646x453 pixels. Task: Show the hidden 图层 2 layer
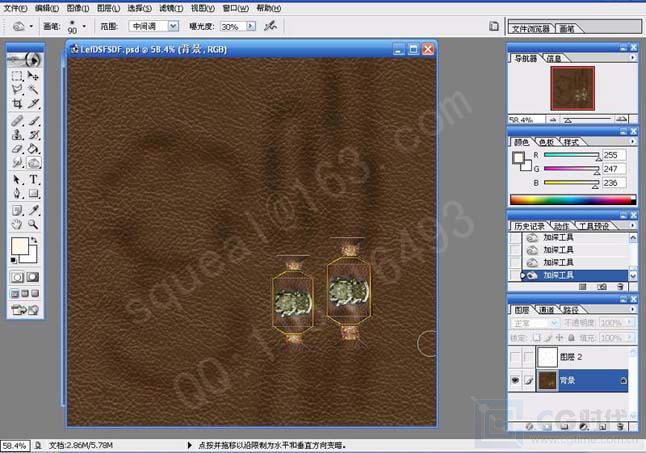point(515,357)
